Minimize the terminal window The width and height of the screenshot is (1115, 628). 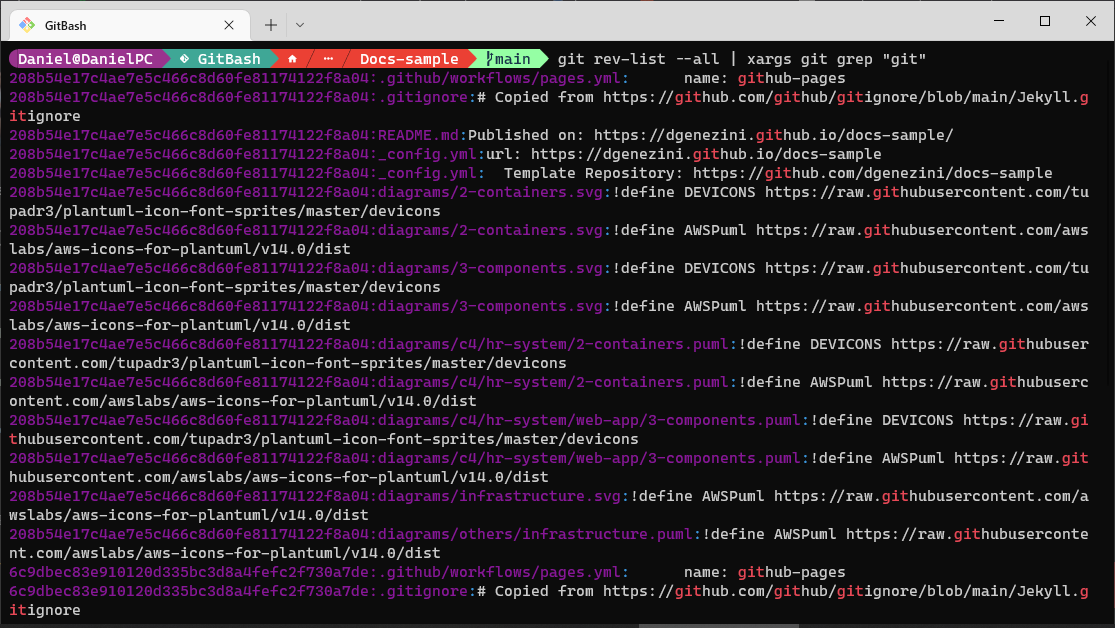pos(999,21)
